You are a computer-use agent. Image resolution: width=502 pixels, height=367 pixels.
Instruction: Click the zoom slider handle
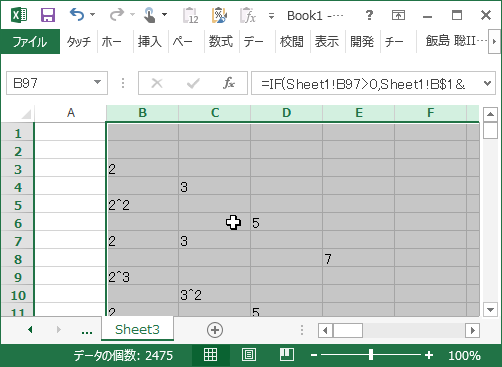[371, 355]
